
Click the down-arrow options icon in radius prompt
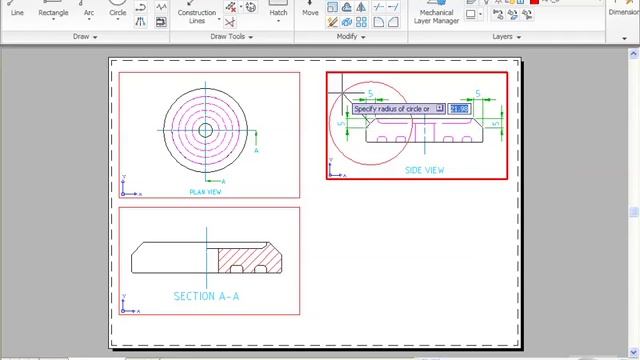[440, 108]
